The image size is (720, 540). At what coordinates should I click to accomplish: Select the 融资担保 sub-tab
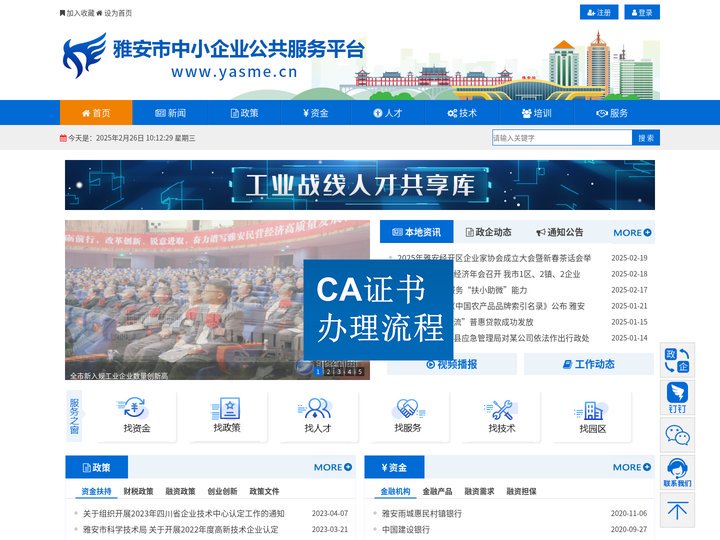coord(521,491)
